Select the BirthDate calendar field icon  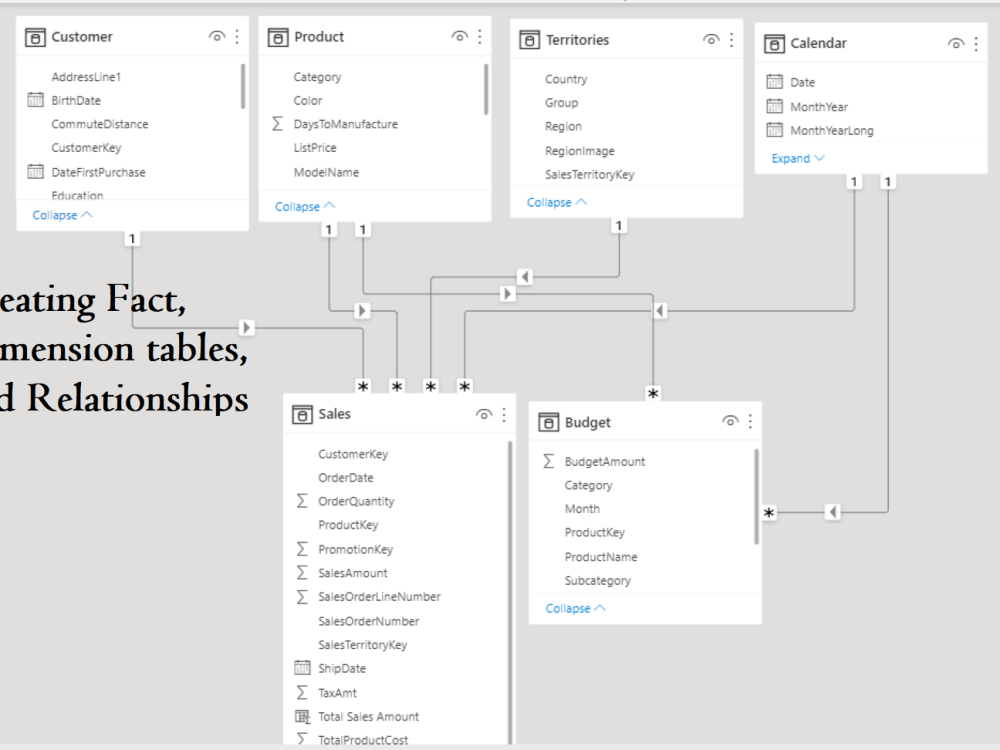(35, 100)
